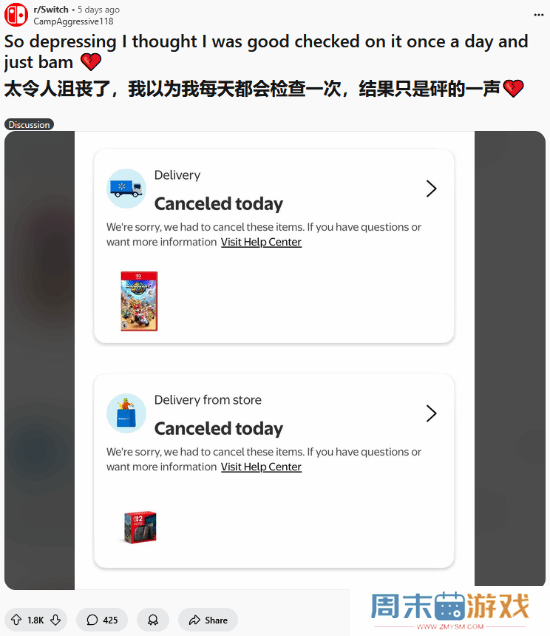The image size is (550, 636).
Task: Click the store delivery bag icon
Action: [126, 413]
